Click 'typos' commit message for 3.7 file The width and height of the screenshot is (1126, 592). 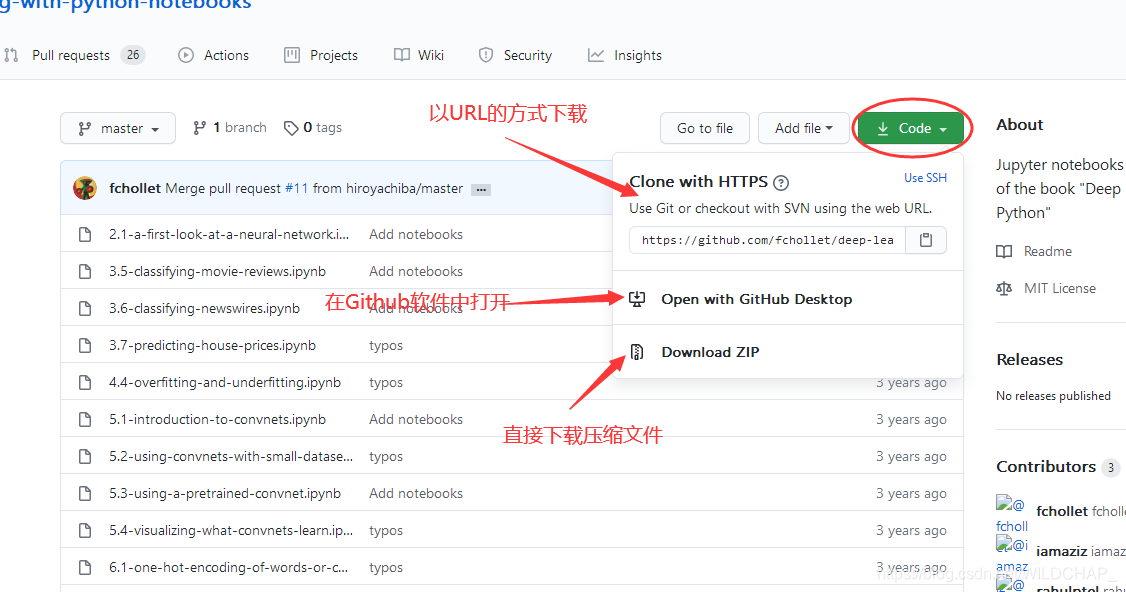[386, 346]
